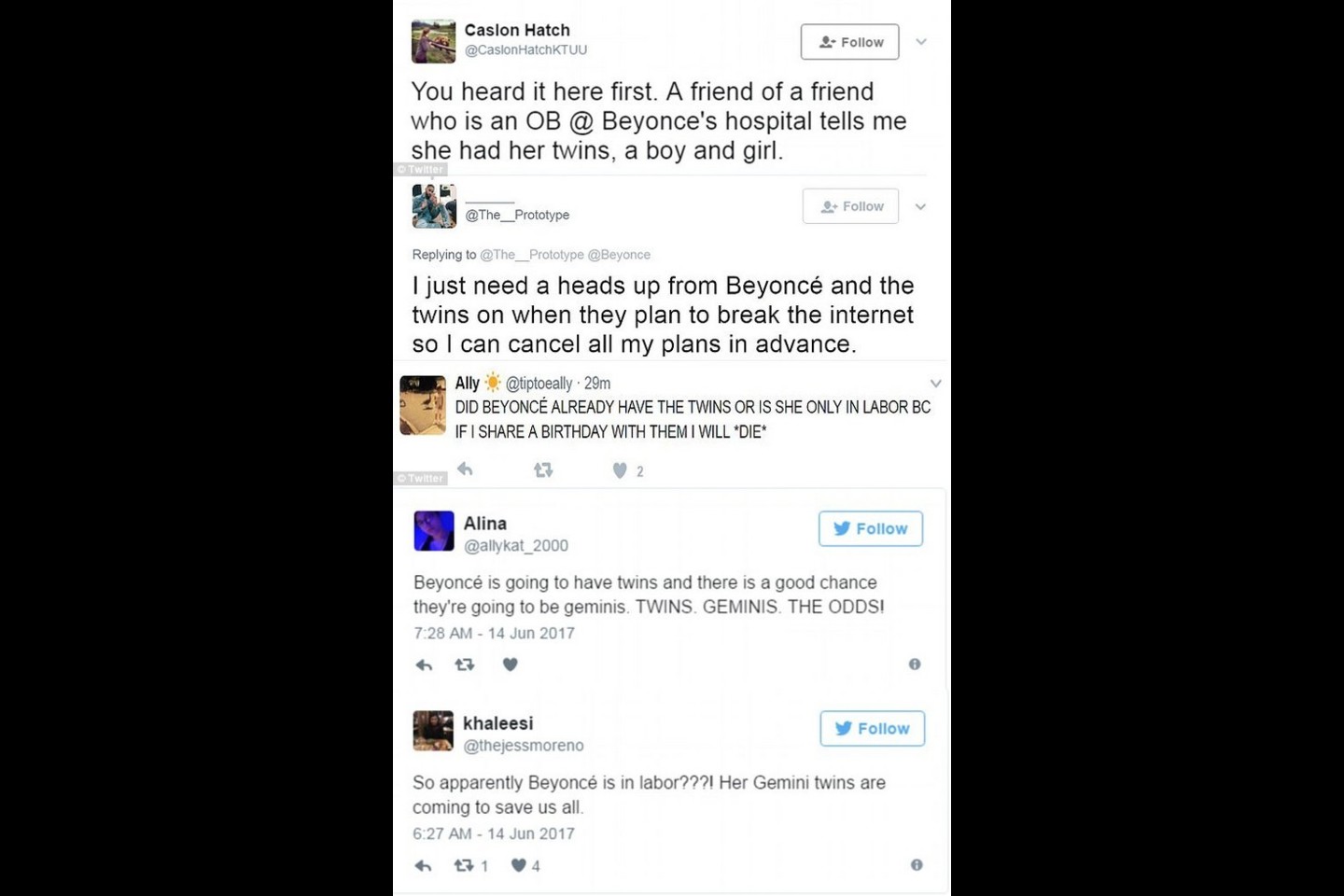Follow Caslon Hatch's account
Viewport: 1344px width, 896px height.
click(849, 42)
